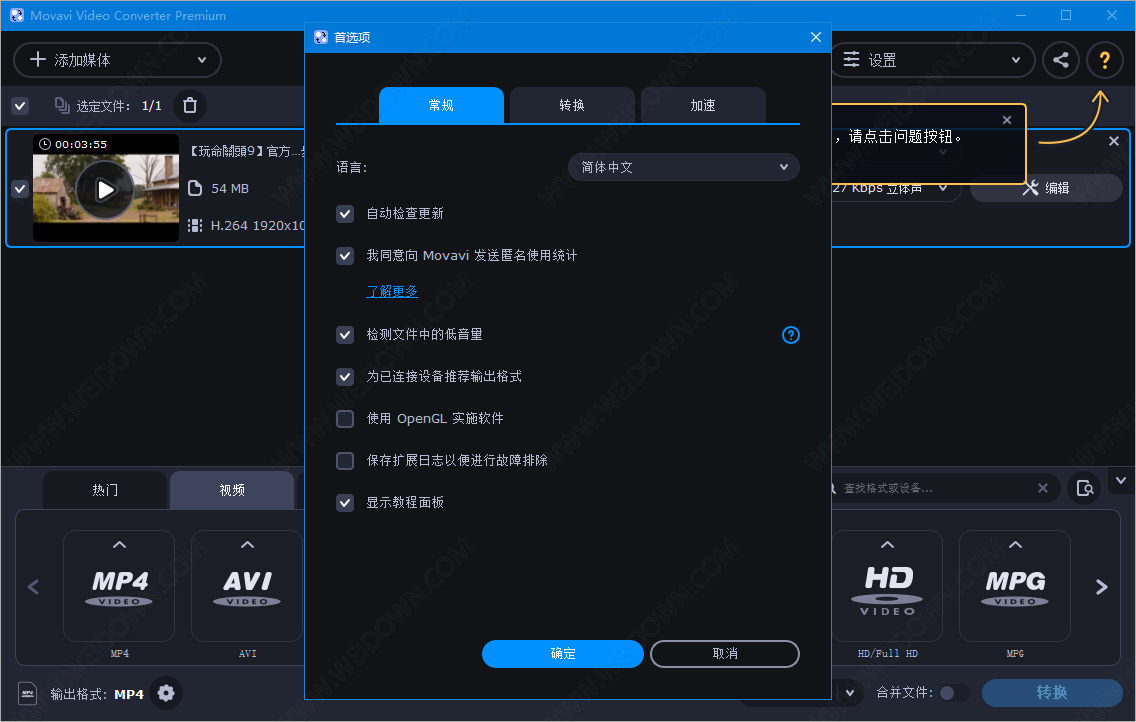This screenshot has height=722, width=1136.
Task: Enable save extended logs checkbox
Action: pos(345,461)
